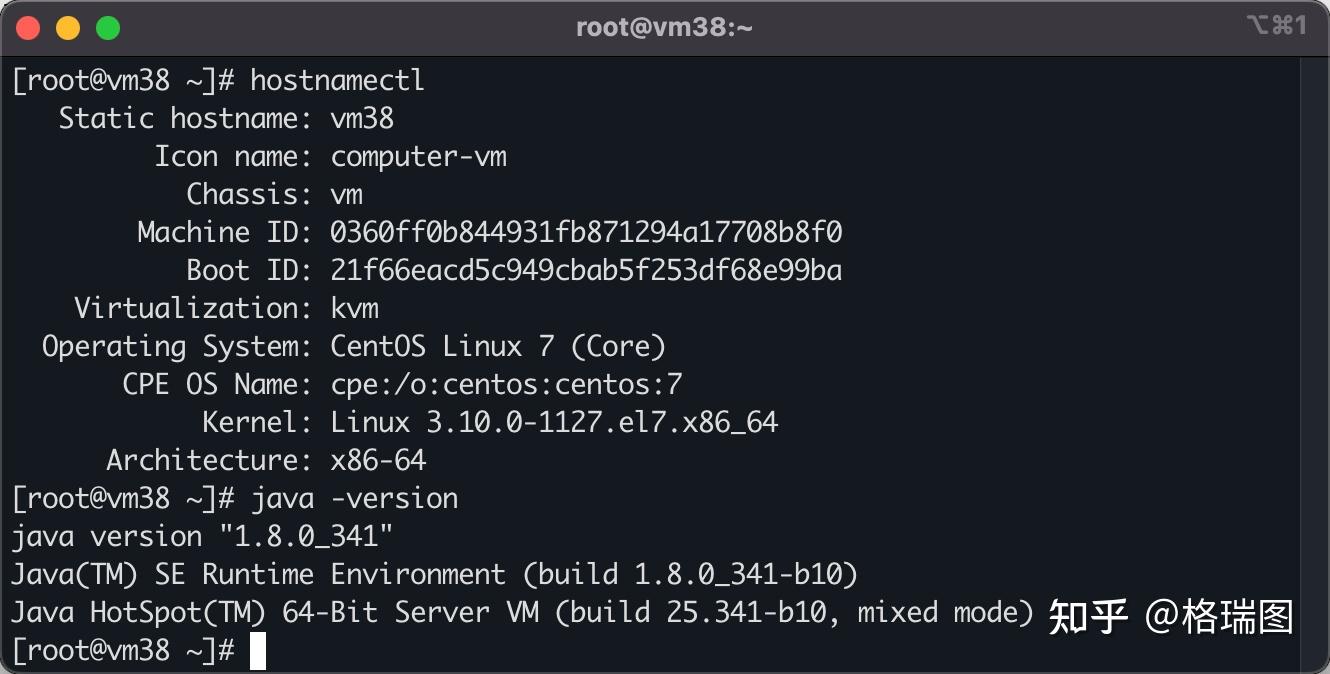The image size is (1330, 674).
Task: Click the java version "1.8.0_341" line
Action: click(x=202, y=537)
